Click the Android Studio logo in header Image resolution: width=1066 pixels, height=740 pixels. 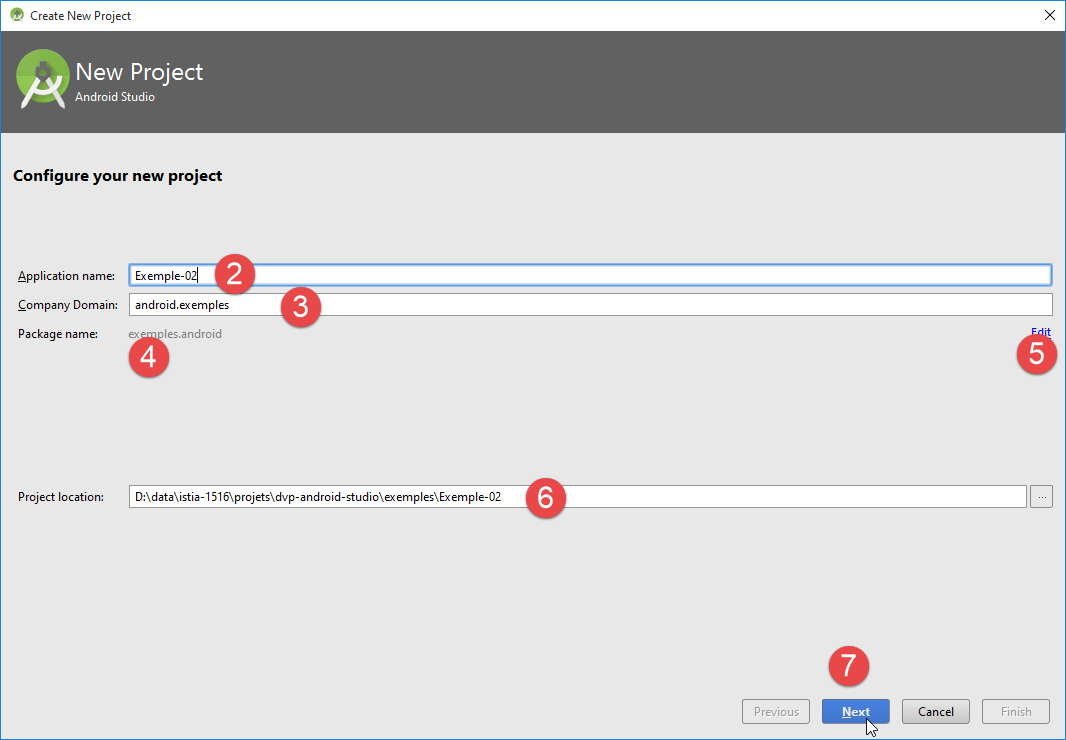(43, 81)
